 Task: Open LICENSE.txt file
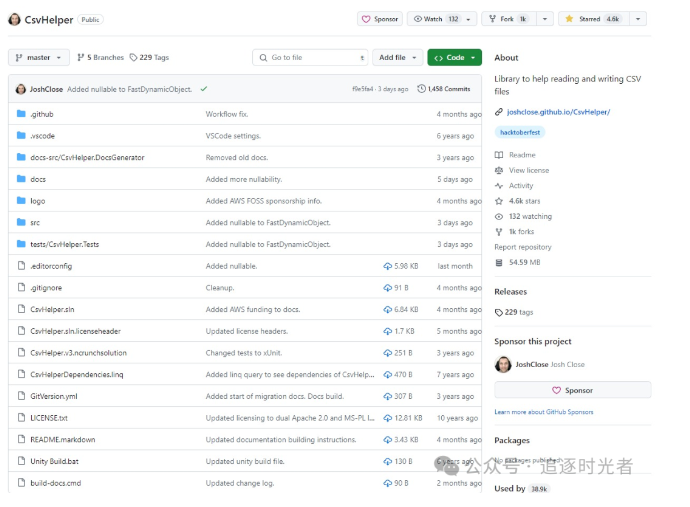pyautogui.click(x=49, y=418)
